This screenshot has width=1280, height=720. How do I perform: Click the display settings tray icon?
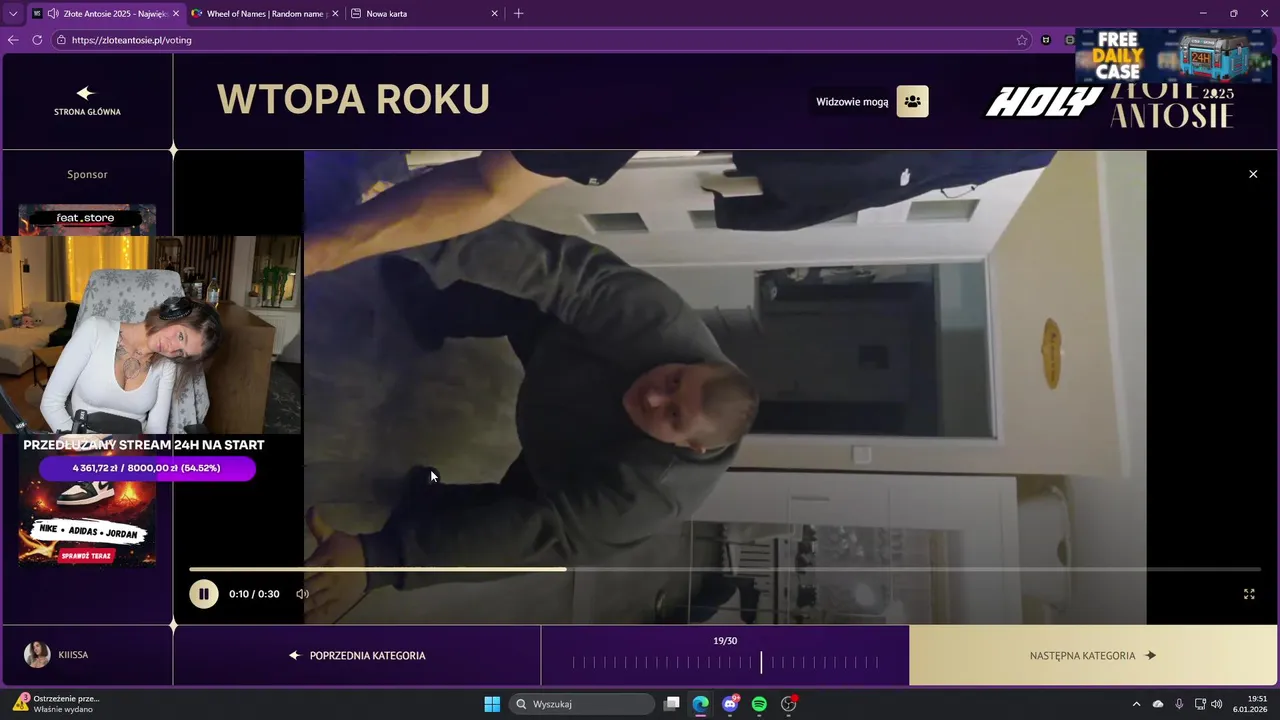click(x=1200, y=704)
